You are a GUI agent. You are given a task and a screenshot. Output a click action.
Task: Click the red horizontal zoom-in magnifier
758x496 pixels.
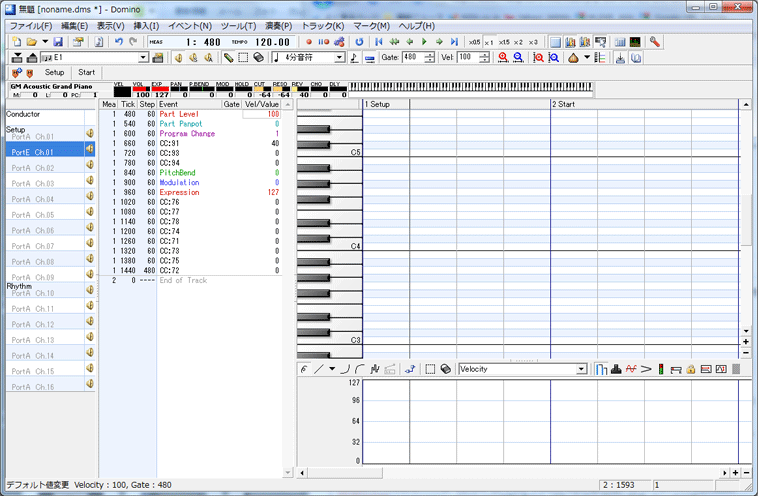tap(503, 58)
